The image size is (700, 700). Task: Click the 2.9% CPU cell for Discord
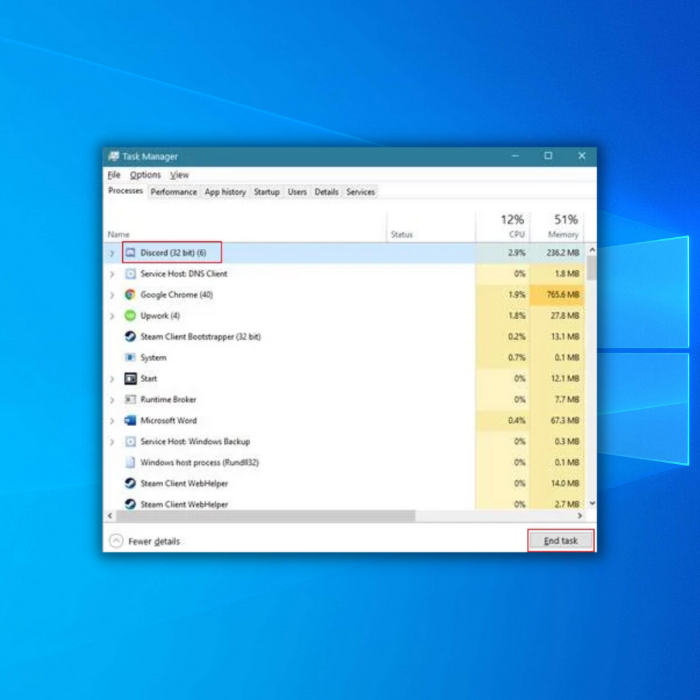click(503, 253)
